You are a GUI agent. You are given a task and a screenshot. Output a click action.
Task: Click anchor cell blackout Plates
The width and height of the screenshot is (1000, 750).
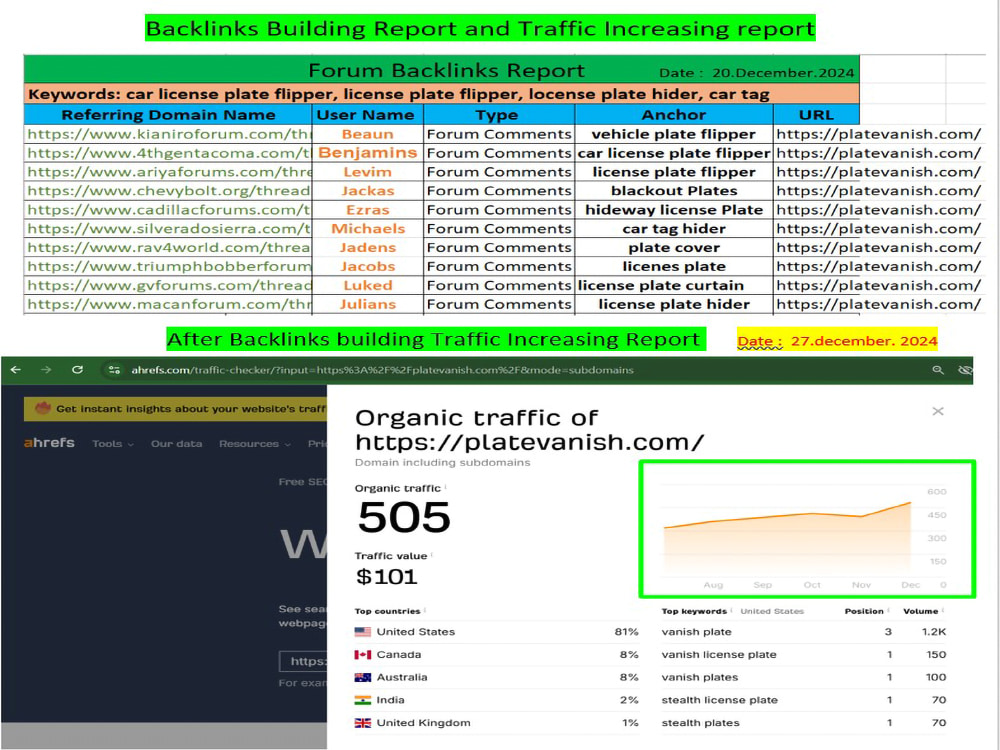click(x=674, y=191)
